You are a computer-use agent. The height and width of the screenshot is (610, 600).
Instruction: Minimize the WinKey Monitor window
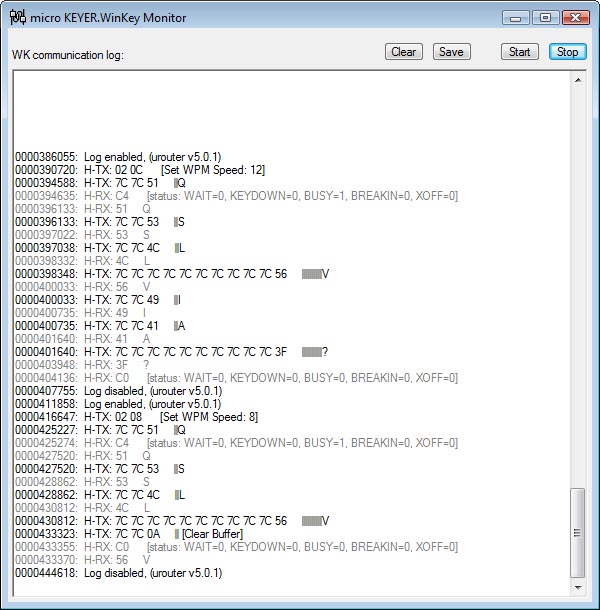[x=516, y=18]
